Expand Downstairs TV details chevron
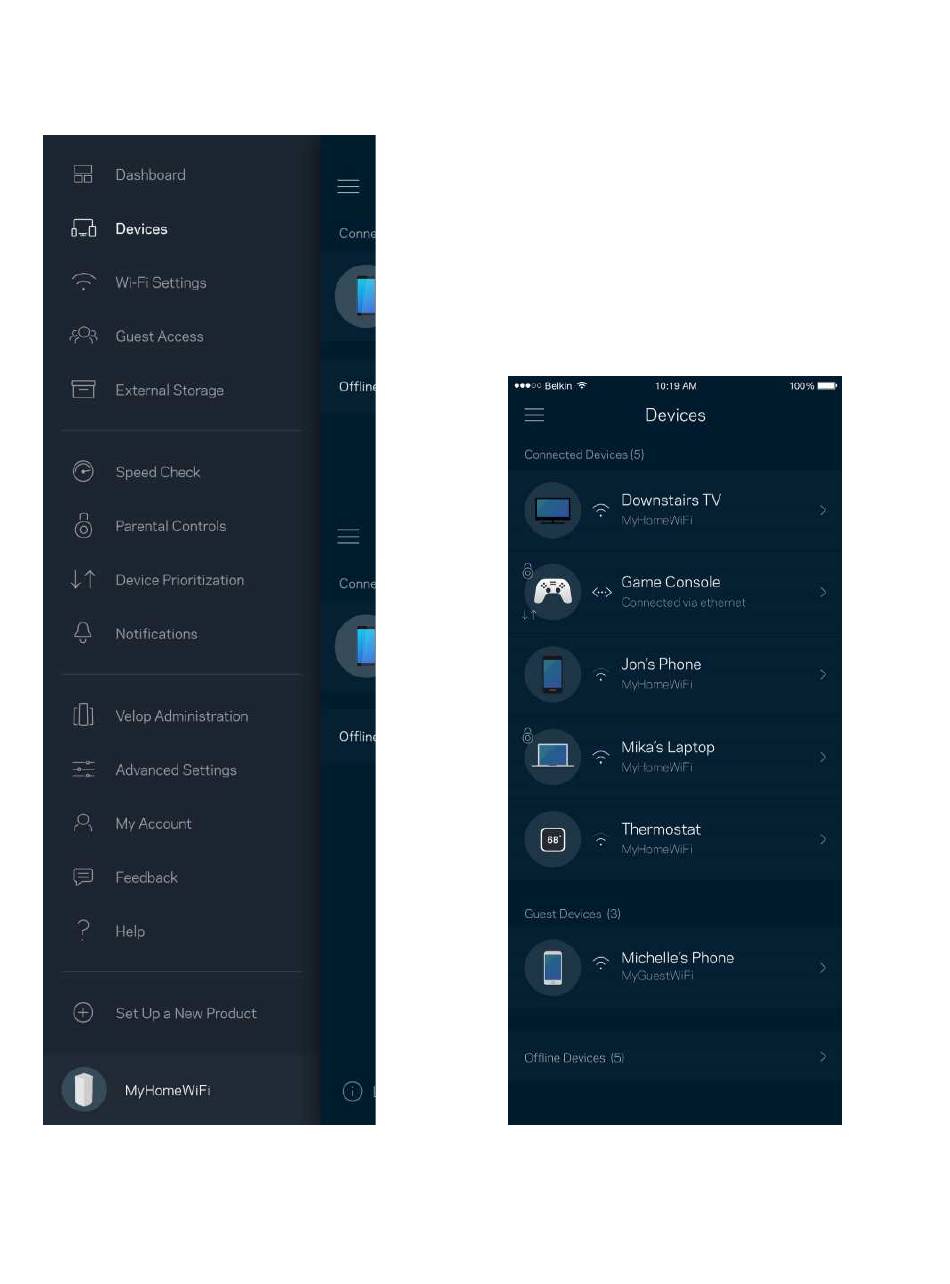Screen dimensions: 950x1284 [x=823, y=510]
